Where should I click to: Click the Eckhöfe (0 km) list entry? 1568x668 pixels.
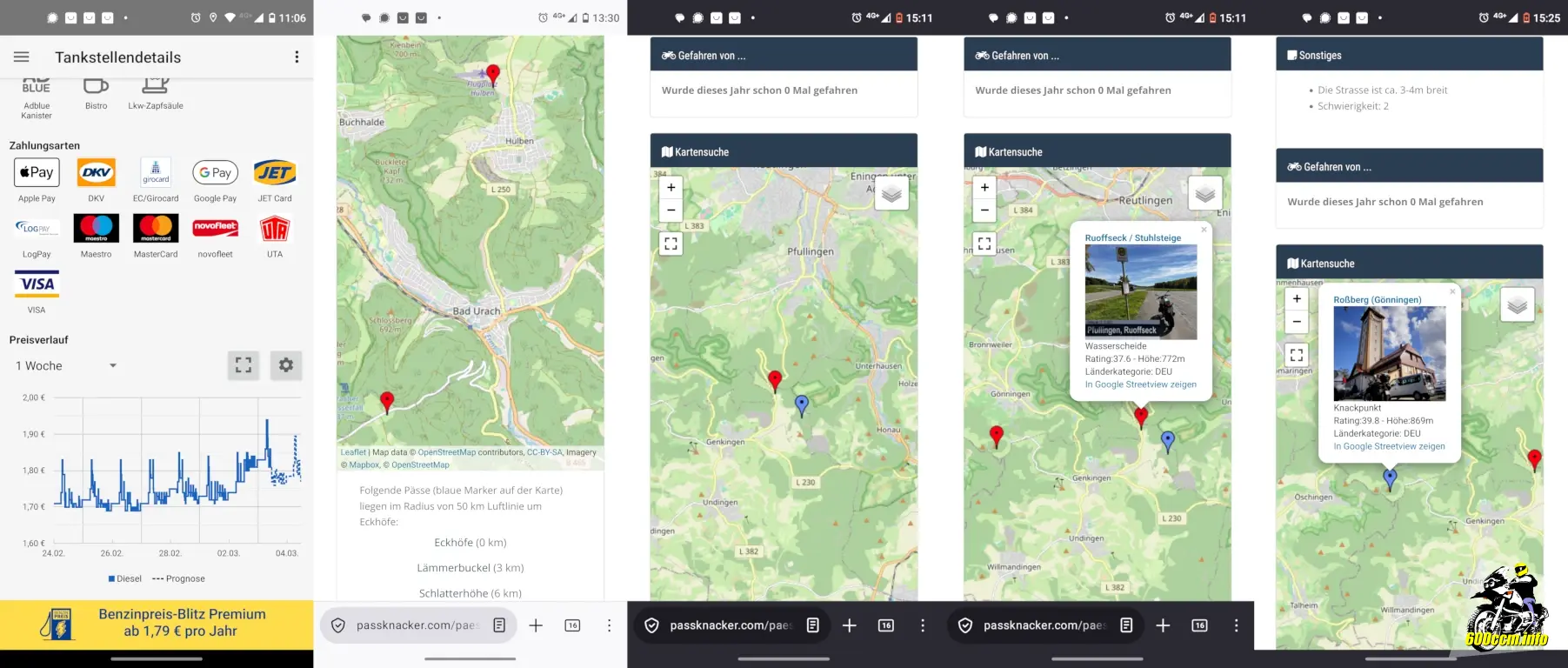click(470, 543)
